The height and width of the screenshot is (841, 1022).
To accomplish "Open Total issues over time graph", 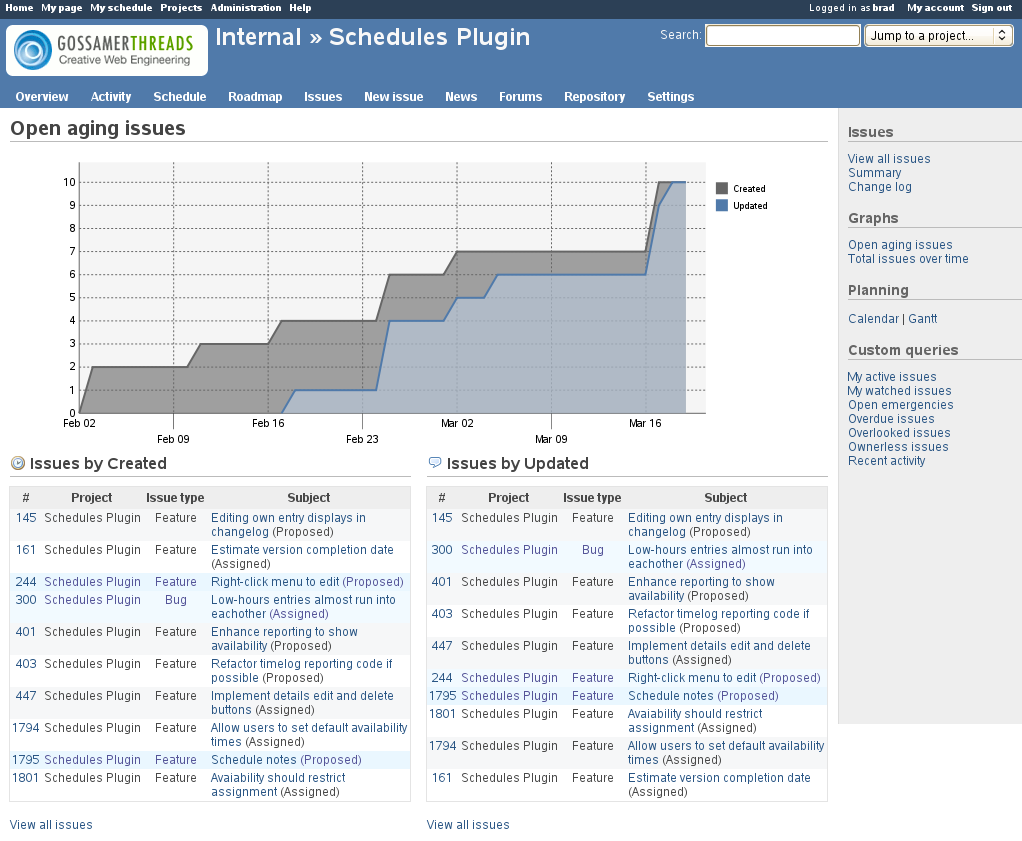I will point(908,259).
